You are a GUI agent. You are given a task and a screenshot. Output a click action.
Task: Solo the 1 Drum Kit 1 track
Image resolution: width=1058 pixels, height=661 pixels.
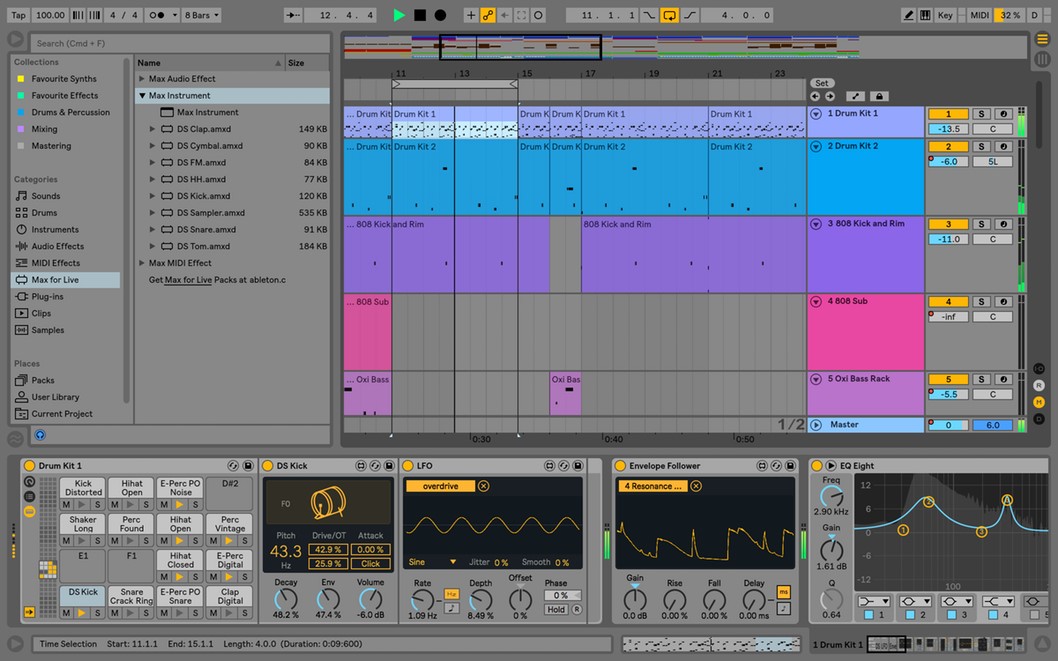[x=981, y=113]
